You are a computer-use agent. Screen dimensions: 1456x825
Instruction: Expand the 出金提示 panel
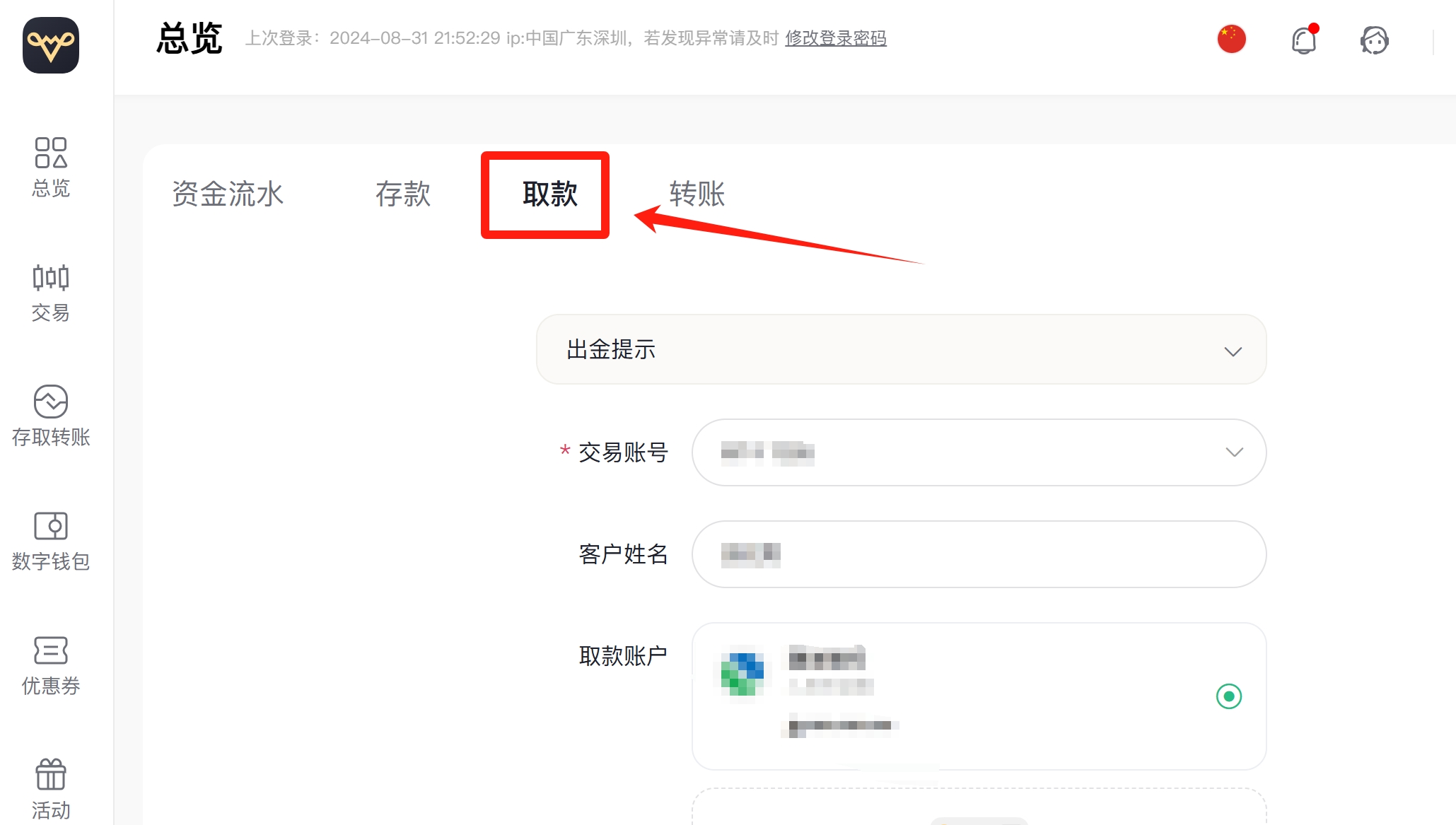[x=902, y=349]
